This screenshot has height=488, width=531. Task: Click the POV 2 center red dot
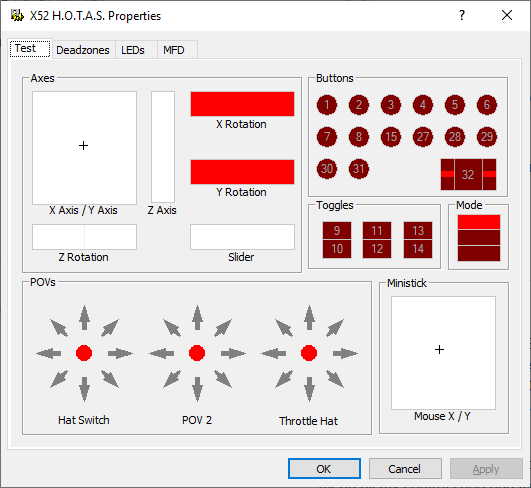pos(197,353)
